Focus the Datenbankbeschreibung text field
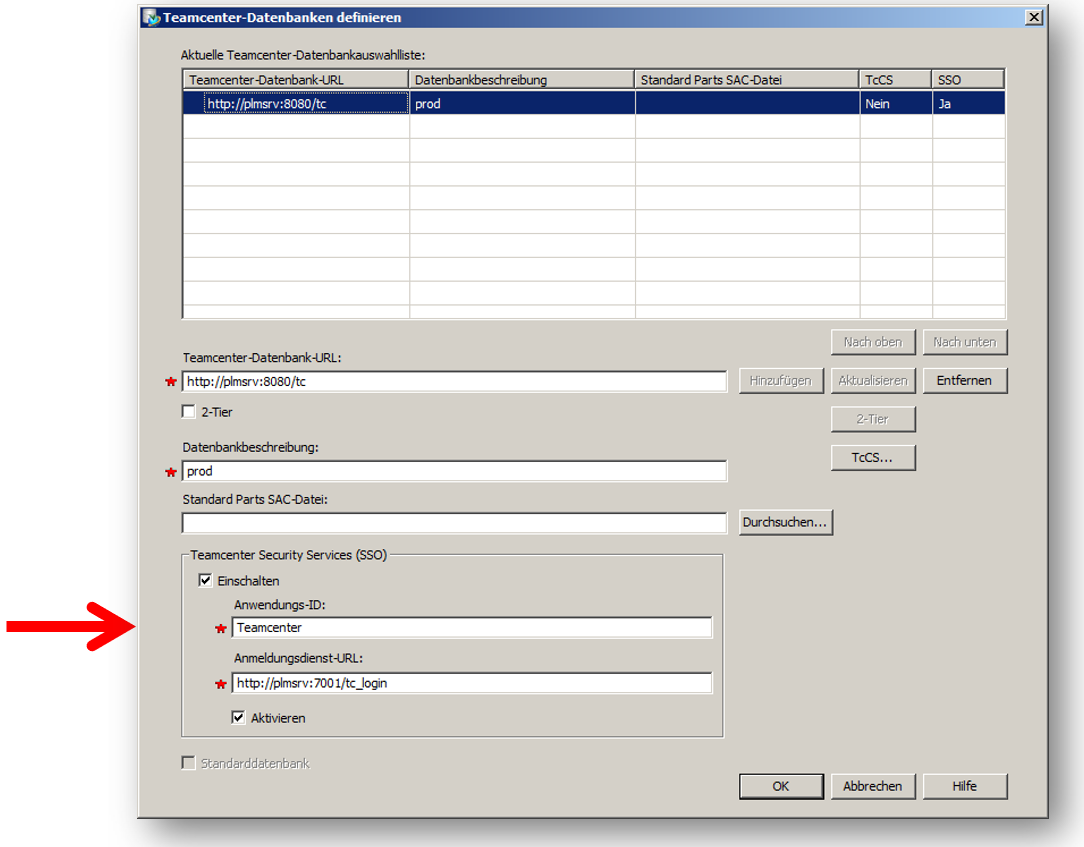This screenshot has width=1084, height=847. 454,471
